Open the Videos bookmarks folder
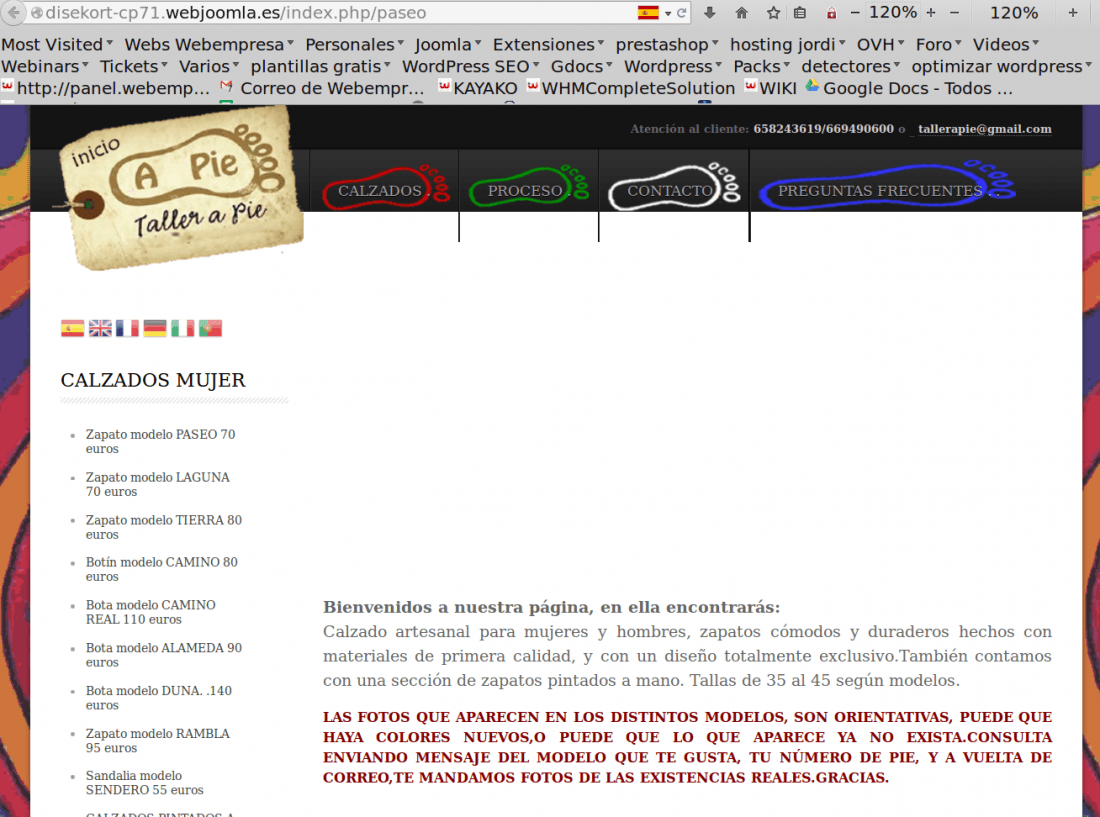 1005,44
